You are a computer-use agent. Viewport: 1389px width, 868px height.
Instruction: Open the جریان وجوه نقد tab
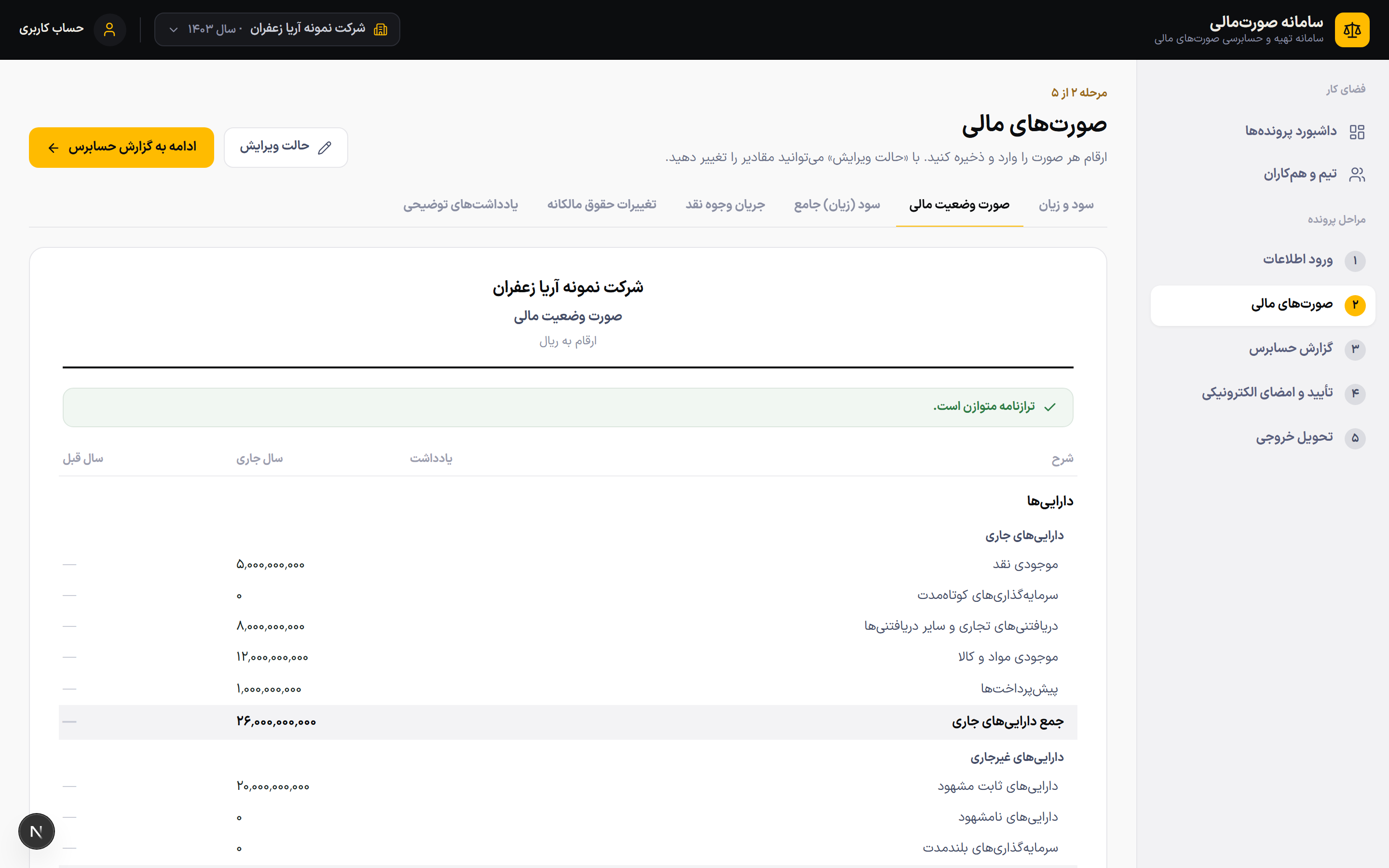click(725, 205)
